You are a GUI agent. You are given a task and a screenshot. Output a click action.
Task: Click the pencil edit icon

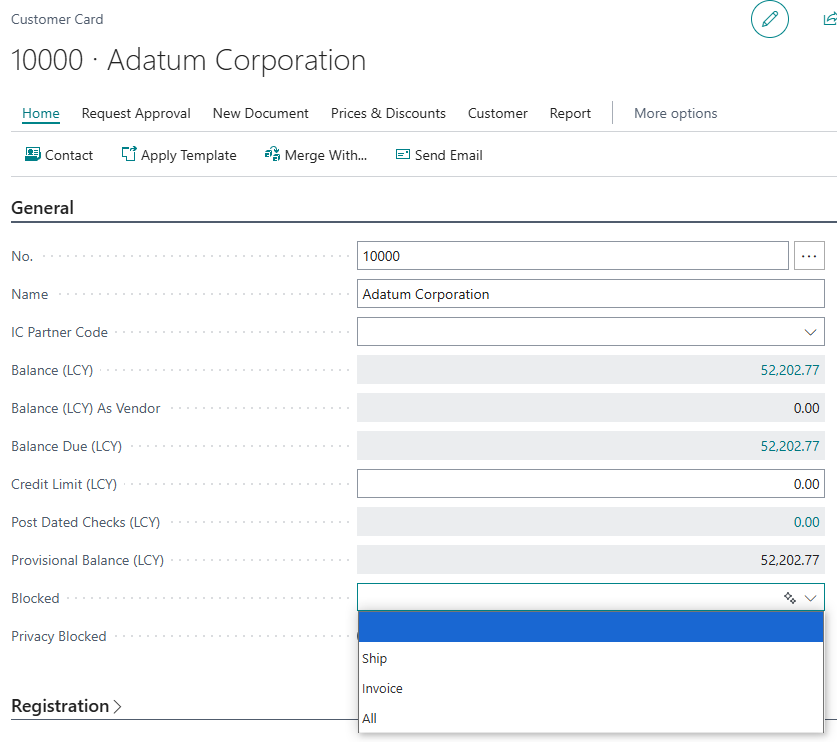[x=769, y=19]
